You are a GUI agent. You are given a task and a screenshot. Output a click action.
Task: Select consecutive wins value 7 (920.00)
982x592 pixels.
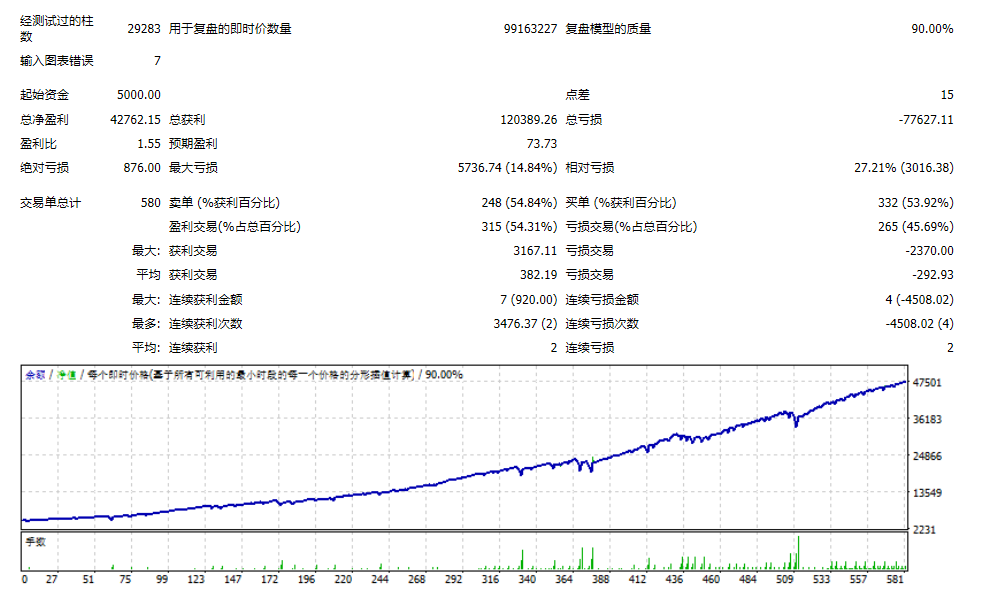coord(529,300)
